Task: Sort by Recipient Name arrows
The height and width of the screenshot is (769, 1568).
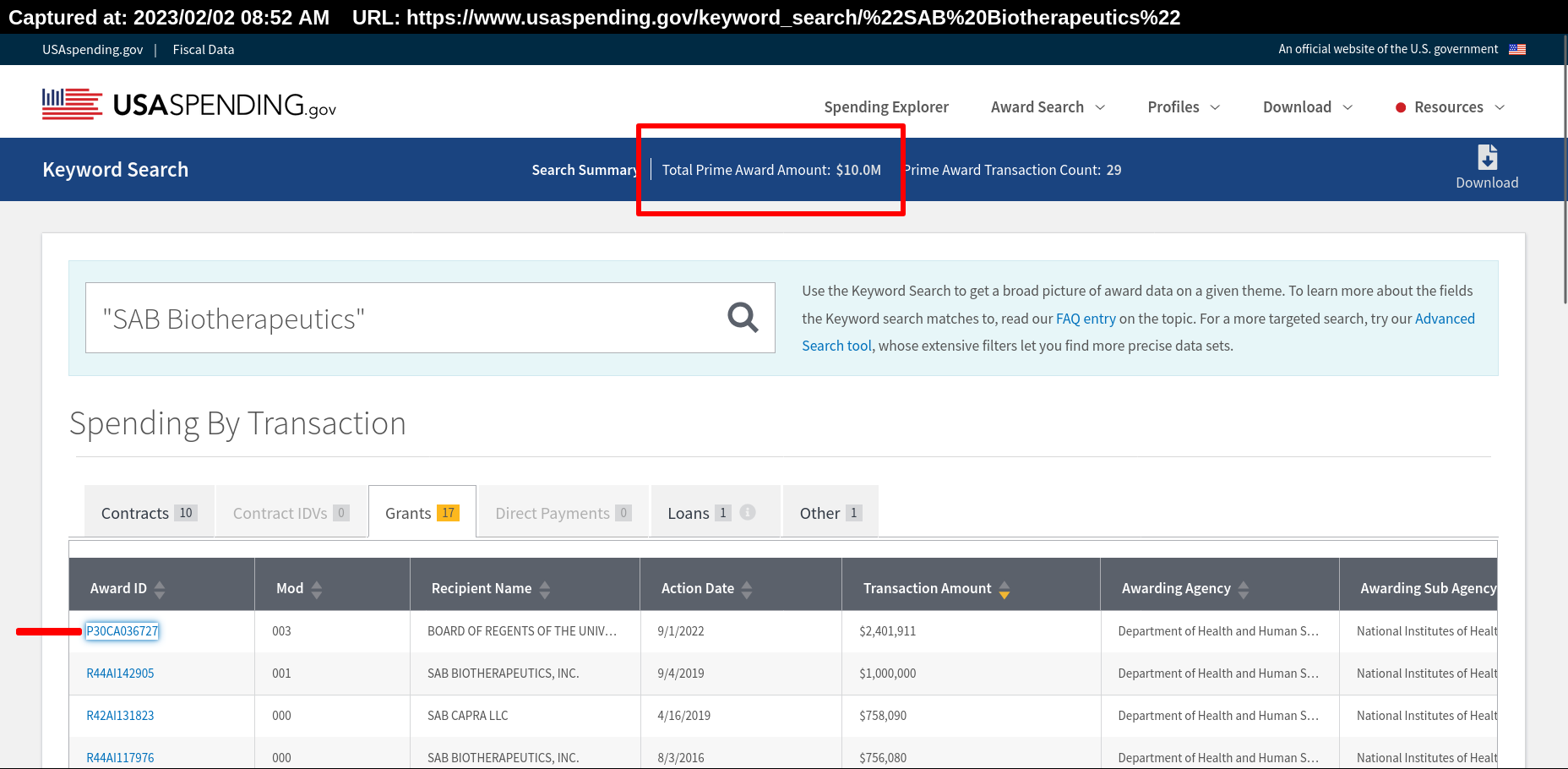Action: pyautogui.click(x=545, y=589)
